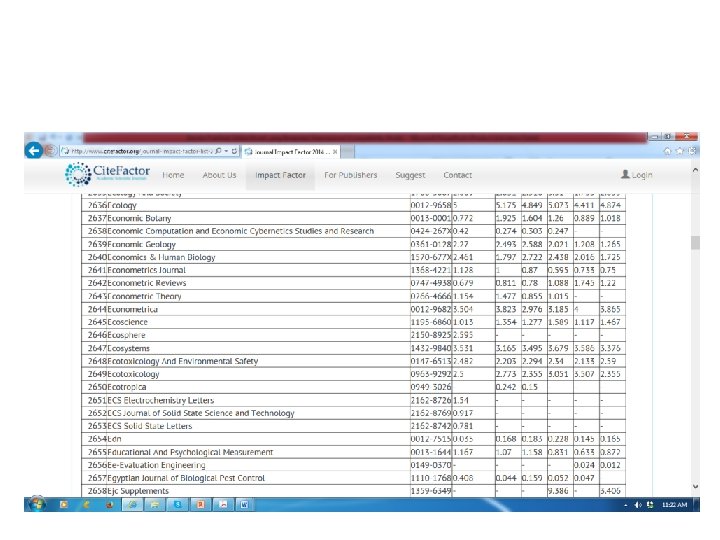Select the Journal Impact Factor browser tab
The width and height of the screenshot is (720, 540).
(291, 151)
